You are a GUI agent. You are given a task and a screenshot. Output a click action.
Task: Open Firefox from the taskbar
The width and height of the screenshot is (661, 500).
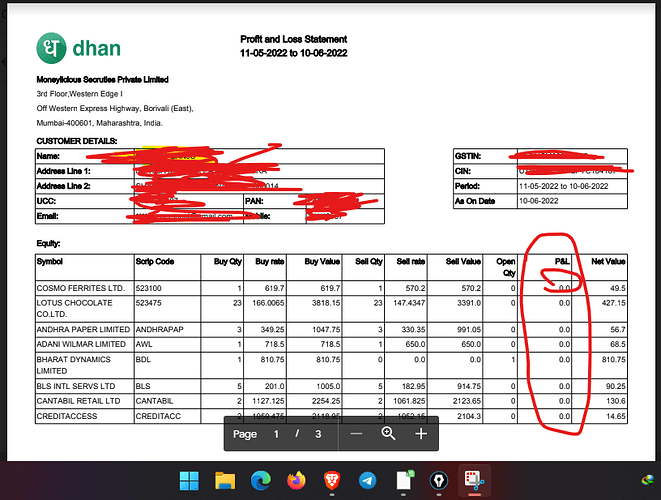(x=296, y=481)
